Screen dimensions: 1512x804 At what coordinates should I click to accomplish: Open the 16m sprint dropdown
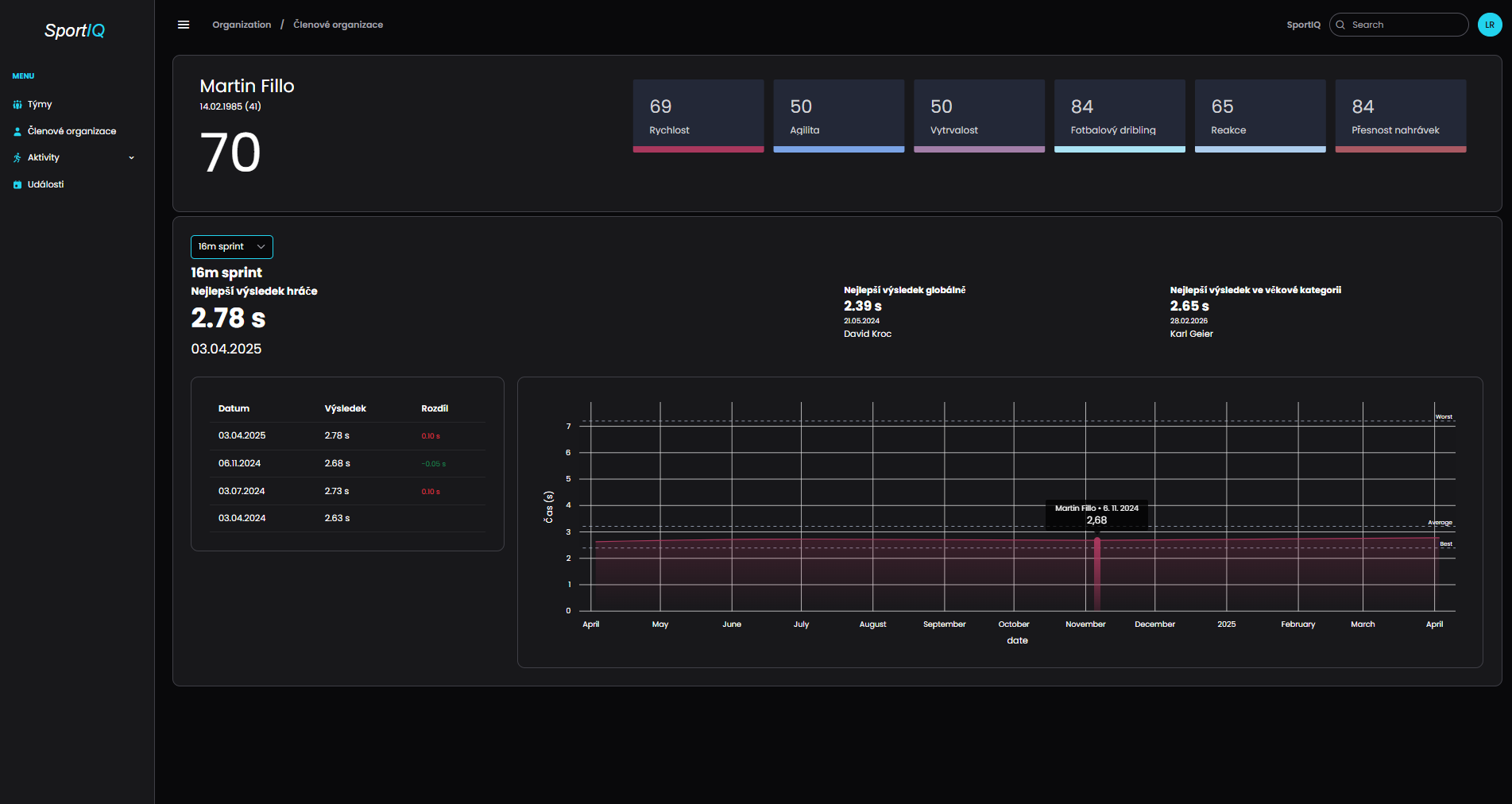[231, 247]
